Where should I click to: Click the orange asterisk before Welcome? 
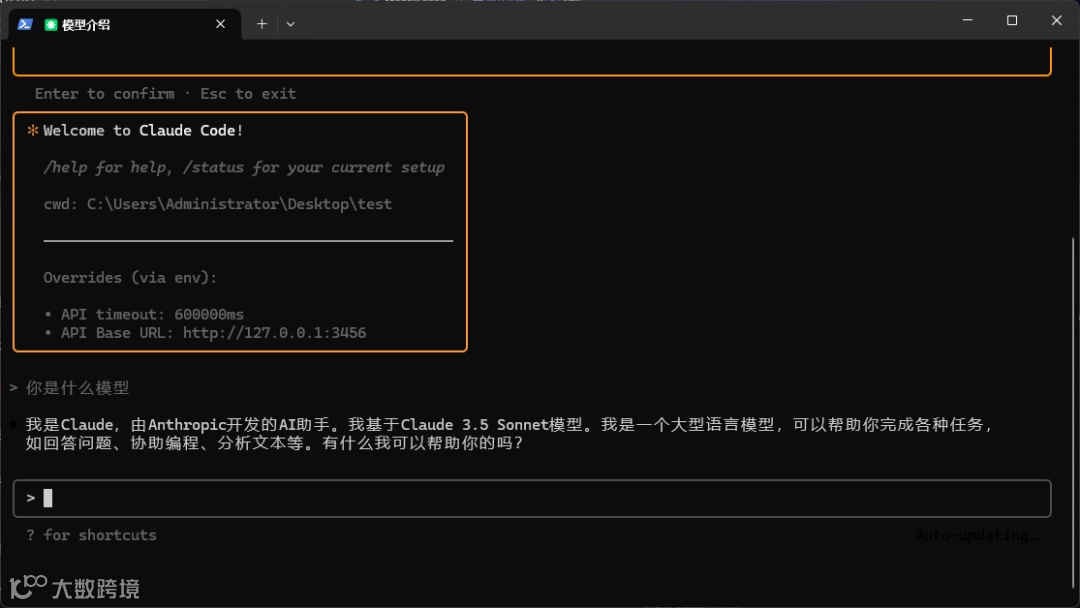coord(32,130)
